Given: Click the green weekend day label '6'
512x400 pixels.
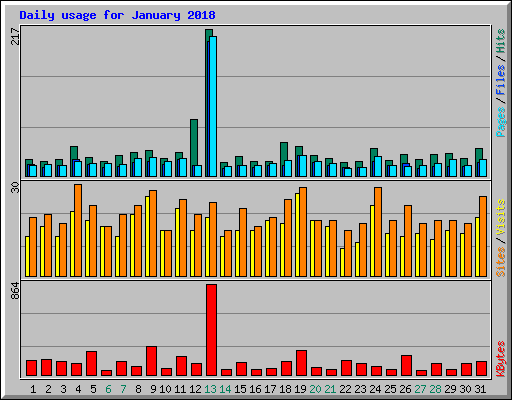Looking at the screenshot, I should 108,389.
